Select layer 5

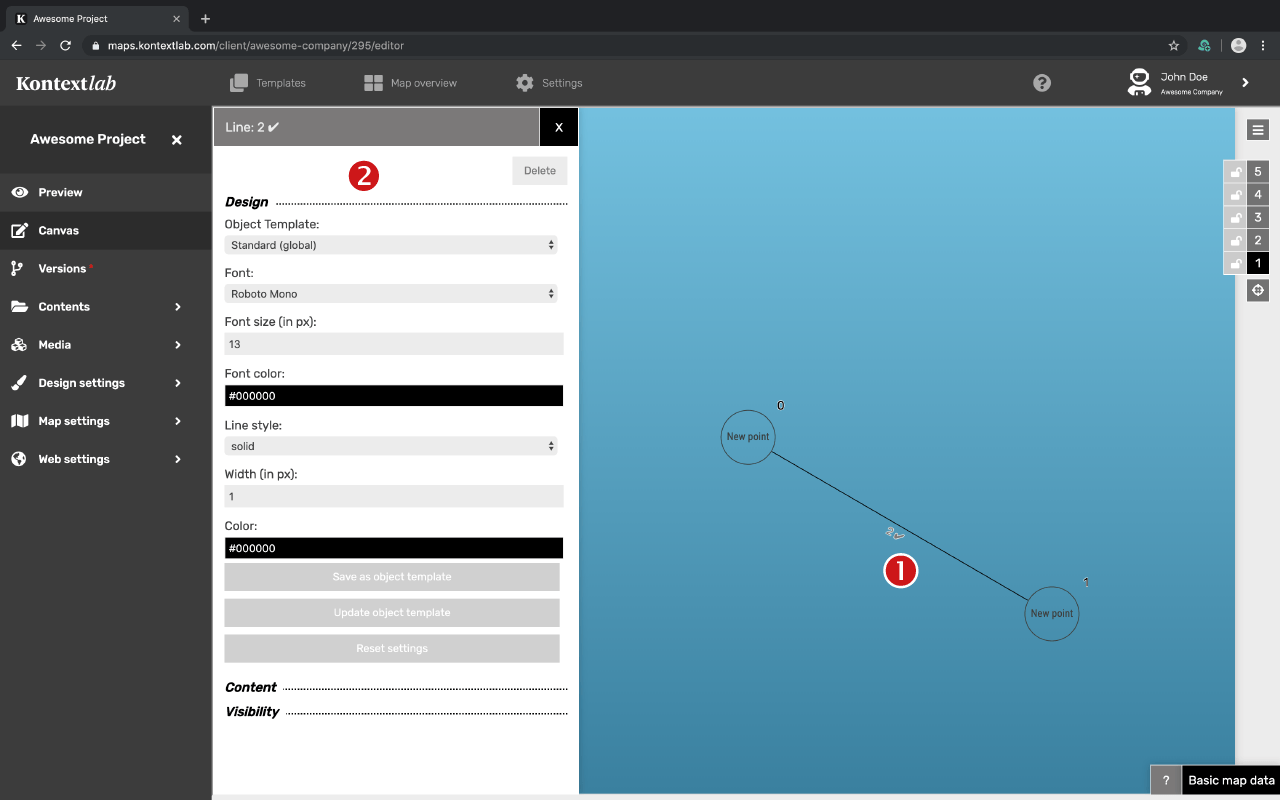(1258, 172)
